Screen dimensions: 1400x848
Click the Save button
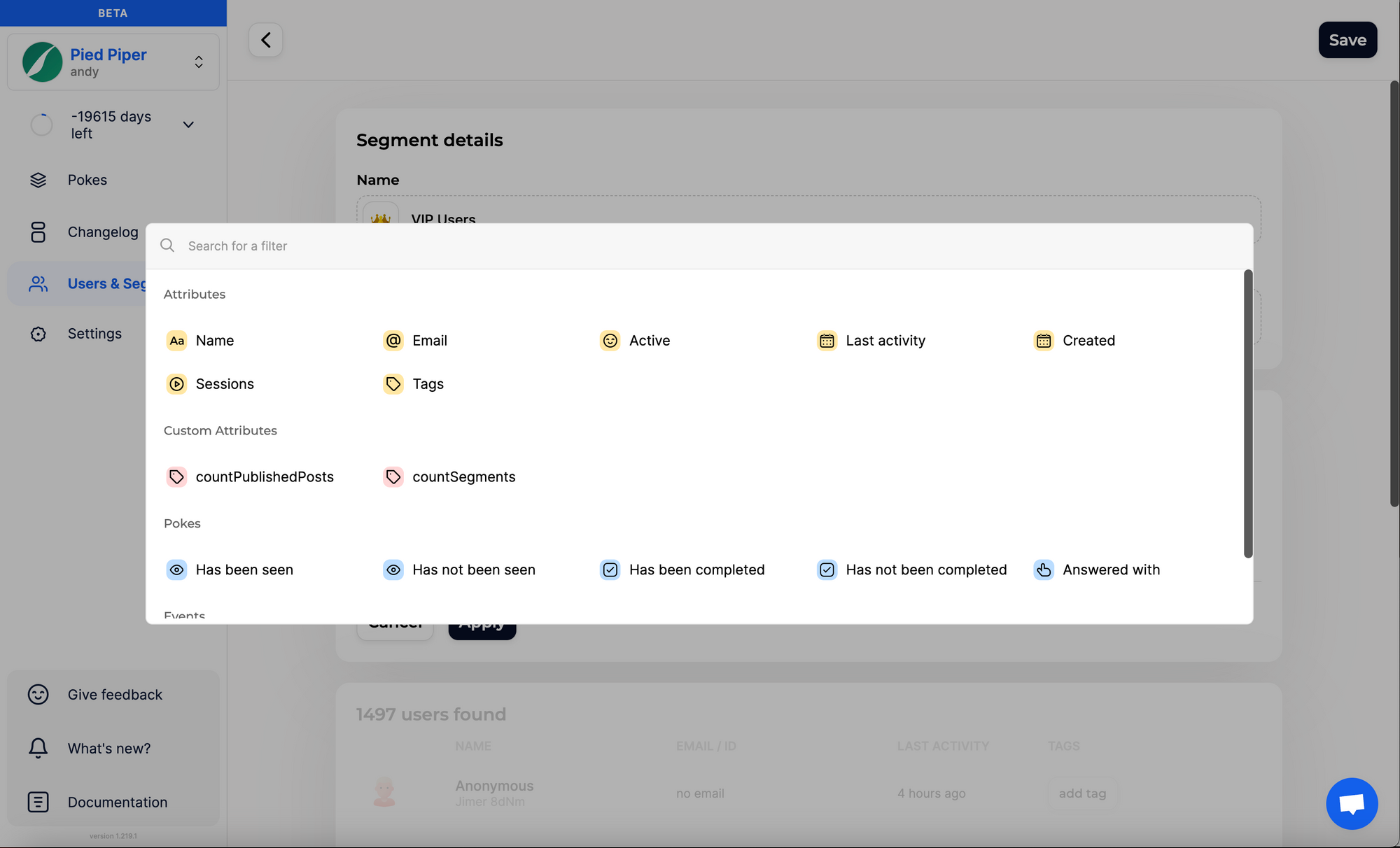[1347, 40]
